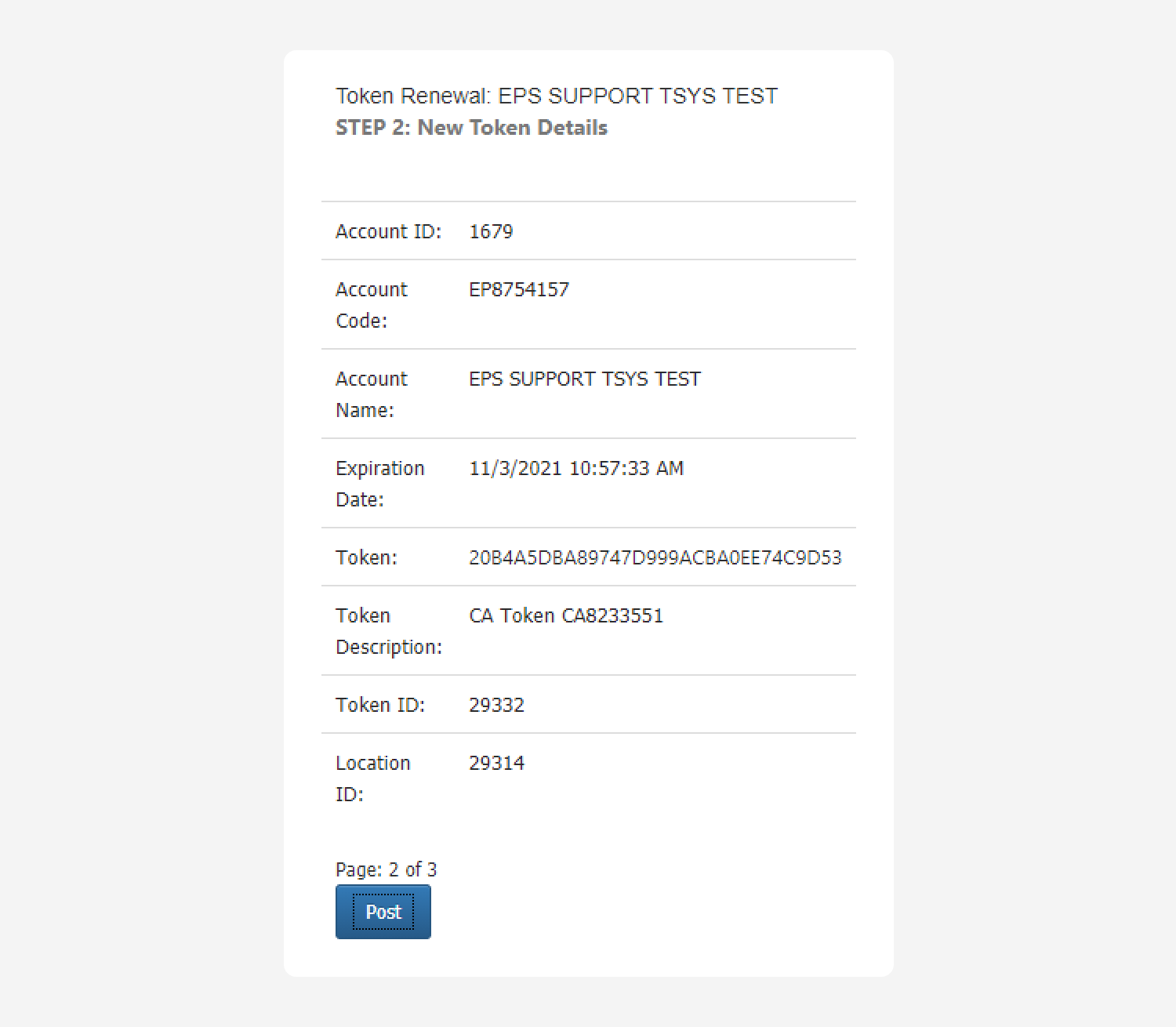
Task: Select the token ID value 29332
Action: click(496, 705)
